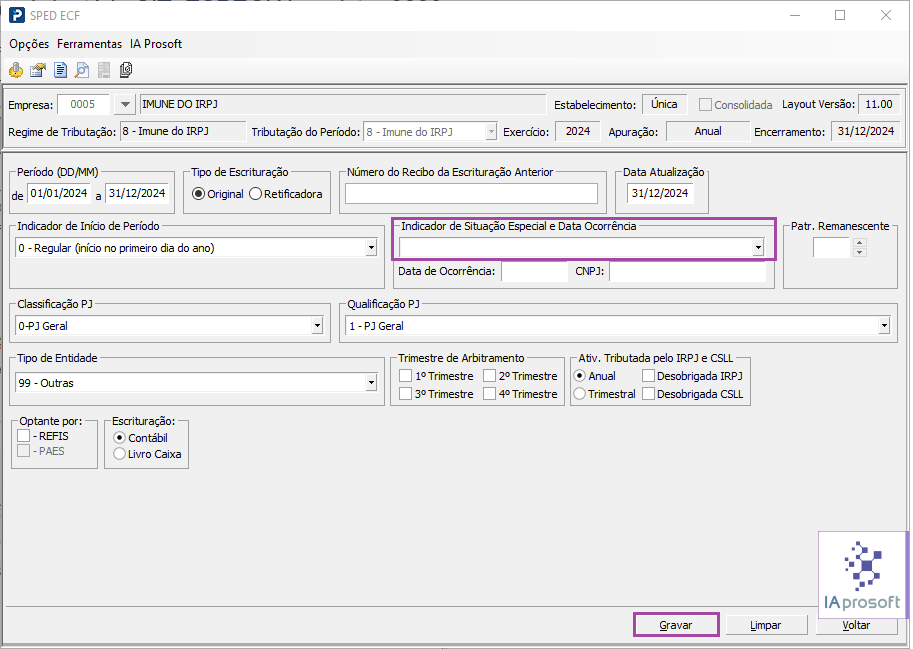913x649 pixels.
Task: Expand Indicador de Situação Especial dropdown
Action: click(758, 247)
